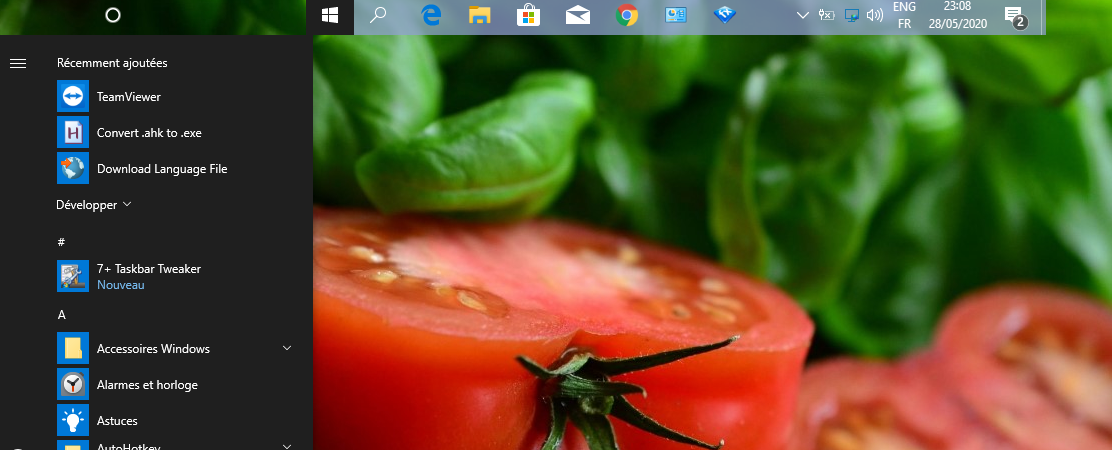Click the battery status tray icon

[x=826, y=15]
